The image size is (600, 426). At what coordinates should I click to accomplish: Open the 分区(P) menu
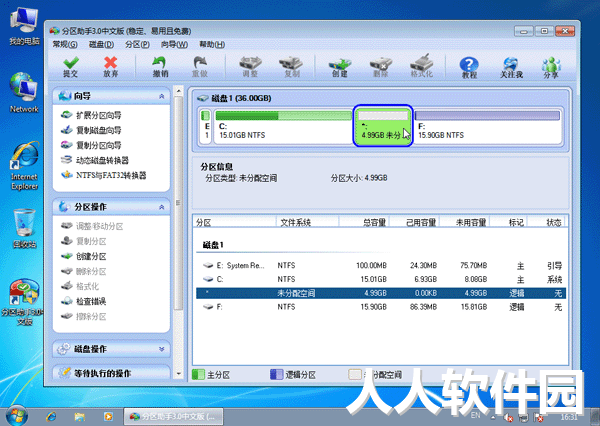click(137, 44)
